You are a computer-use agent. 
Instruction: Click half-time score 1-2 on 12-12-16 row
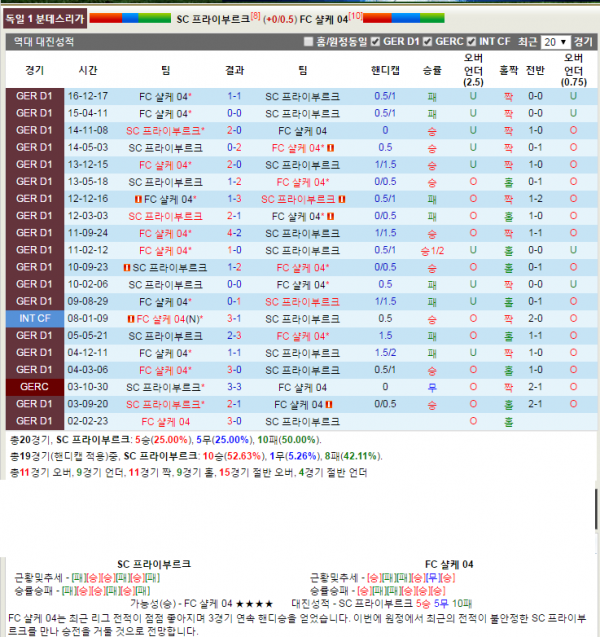pyautogui.click(x=535, y=199)
